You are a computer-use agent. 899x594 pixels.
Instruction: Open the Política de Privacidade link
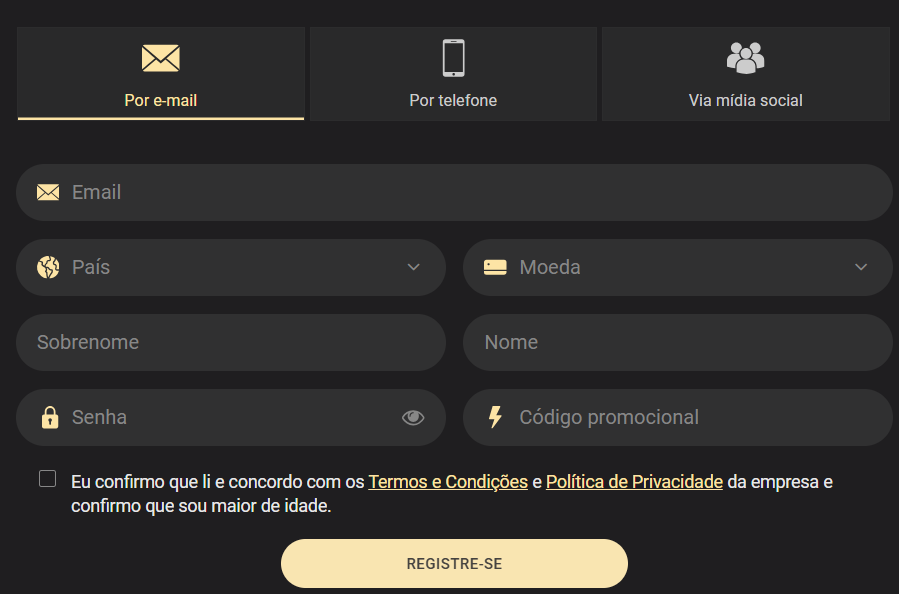[x=634, y=482]
